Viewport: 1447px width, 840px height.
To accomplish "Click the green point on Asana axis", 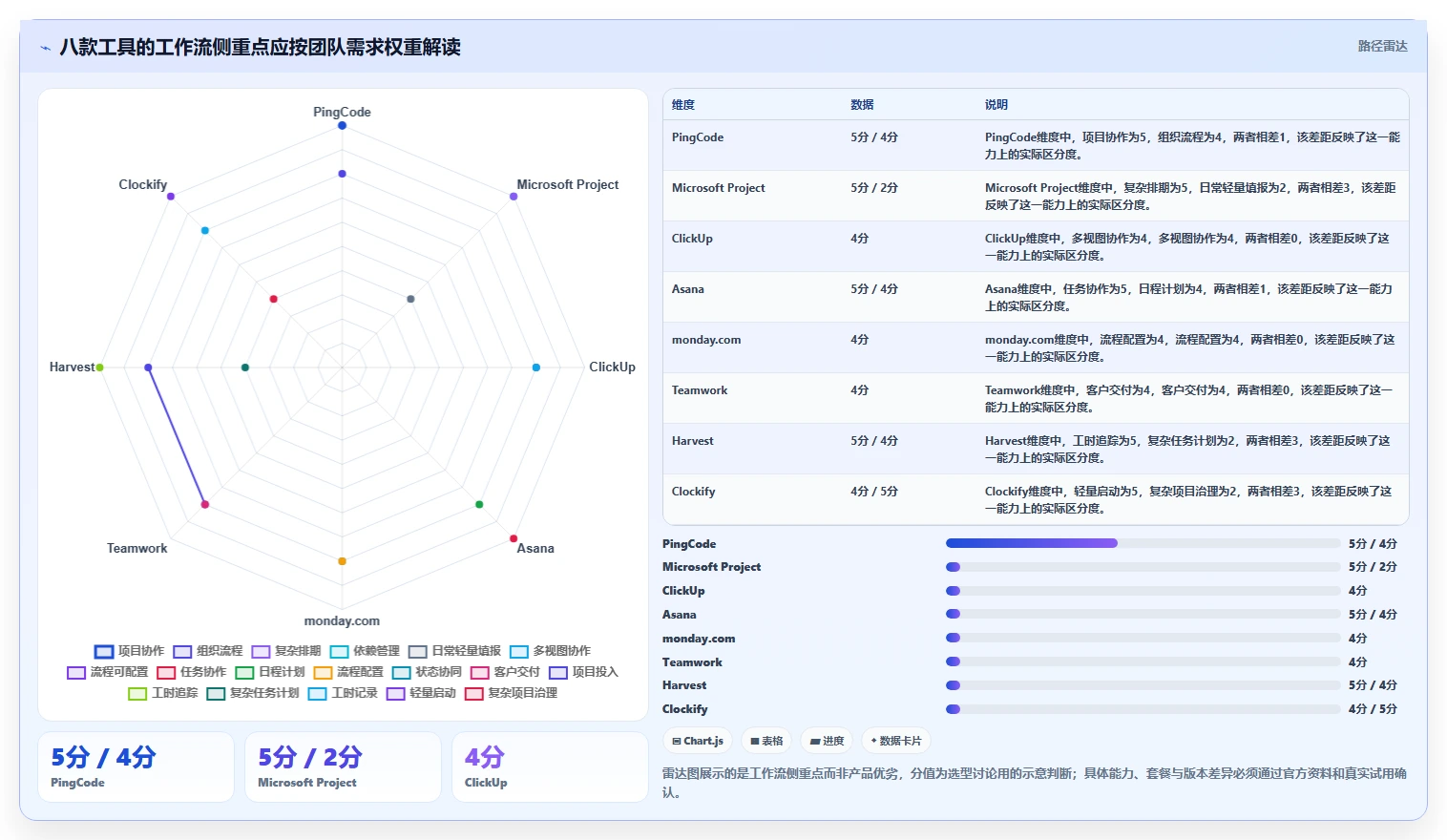I will tap(479, 504).
